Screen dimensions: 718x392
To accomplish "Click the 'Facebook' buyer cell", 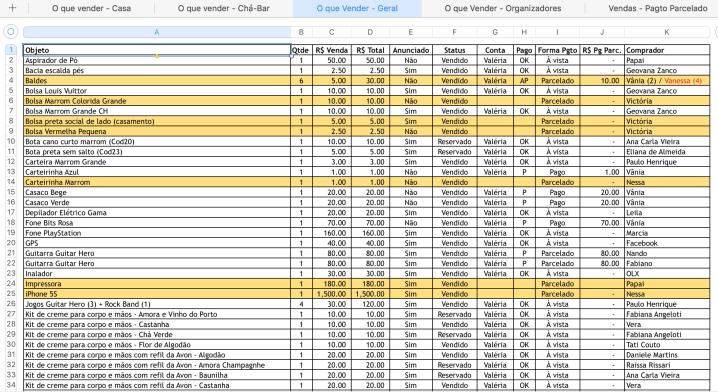I will (667, 243).
